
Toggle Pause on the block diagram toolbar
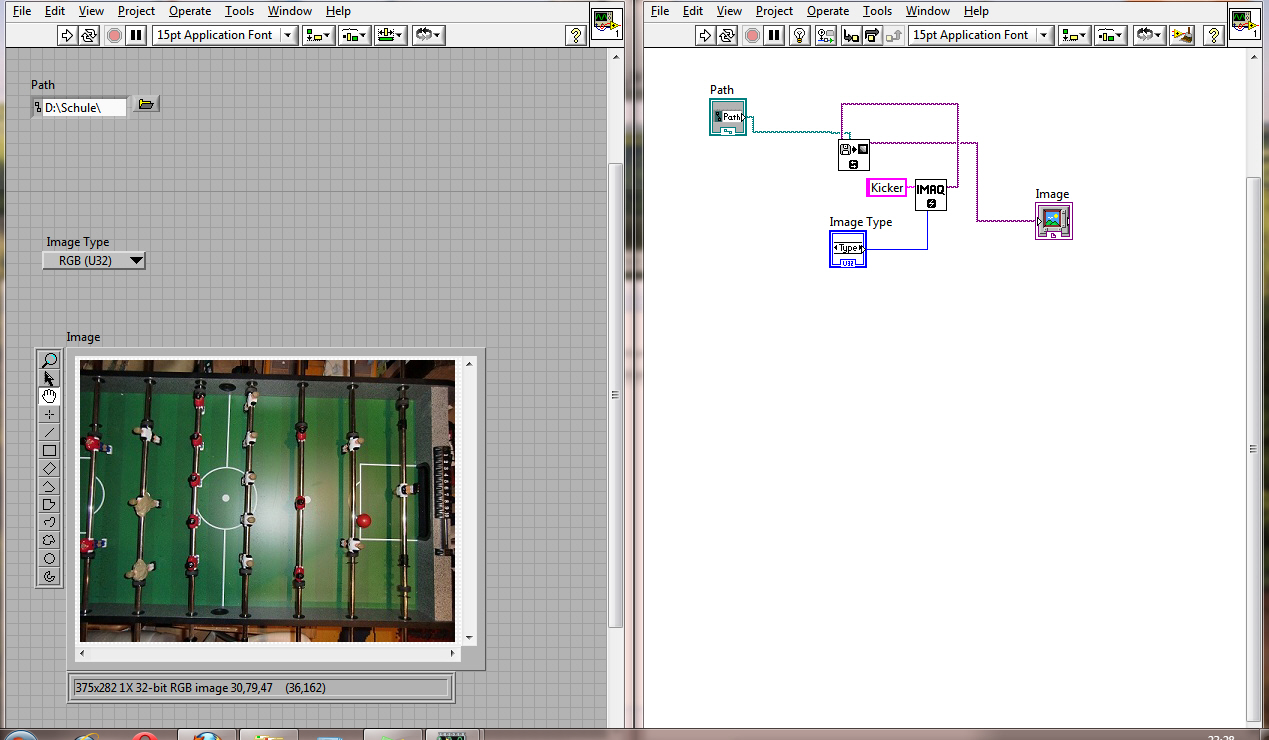coord(776,35)
